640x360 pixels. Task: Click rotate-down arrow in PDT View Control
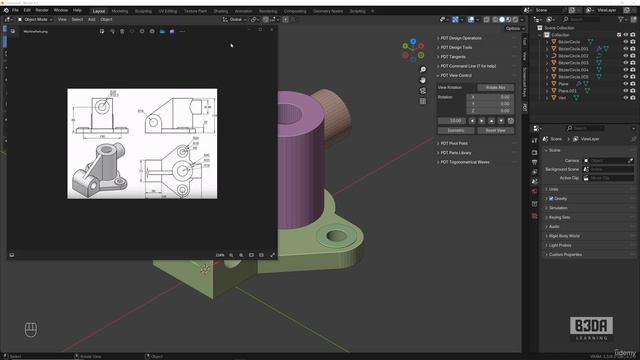click(501, 121)
